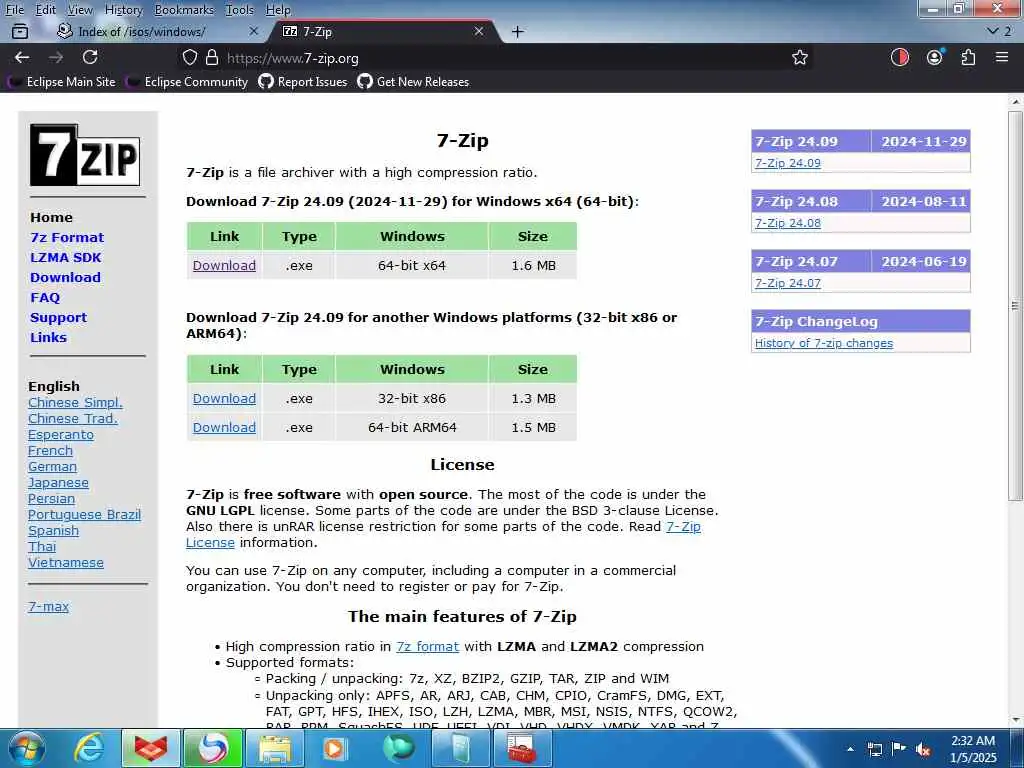Expand the list all tabs chevron
The image size is (1024, 768).
click(x=993, y=31)
